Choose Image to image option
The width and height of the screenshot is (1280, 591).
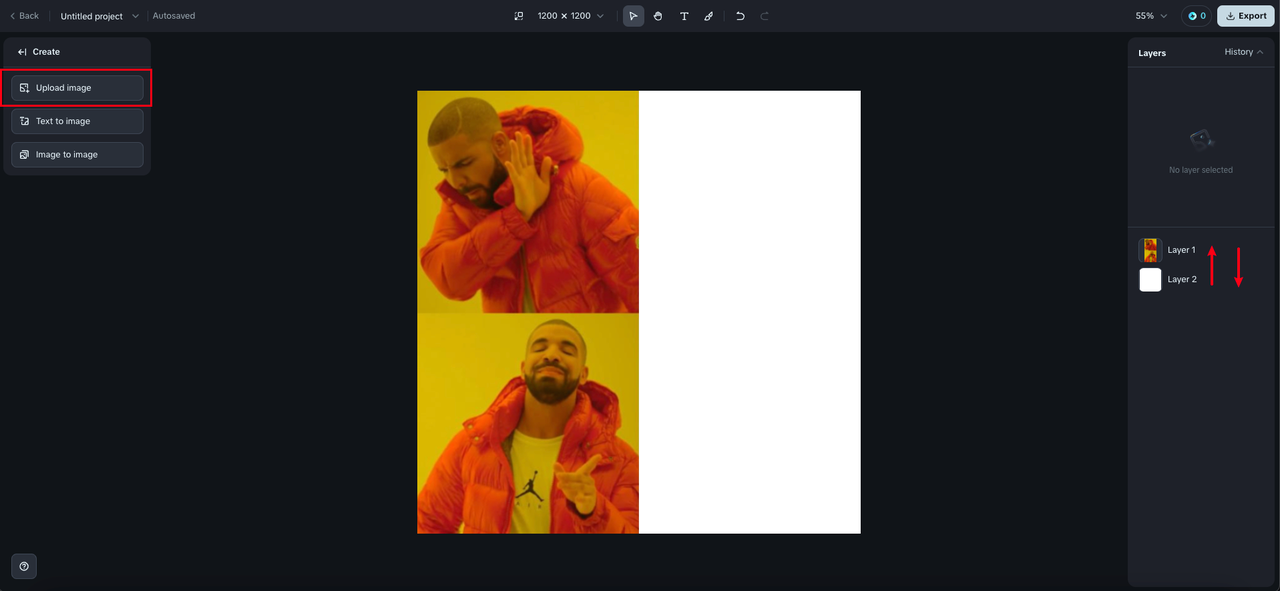(77, 155)
